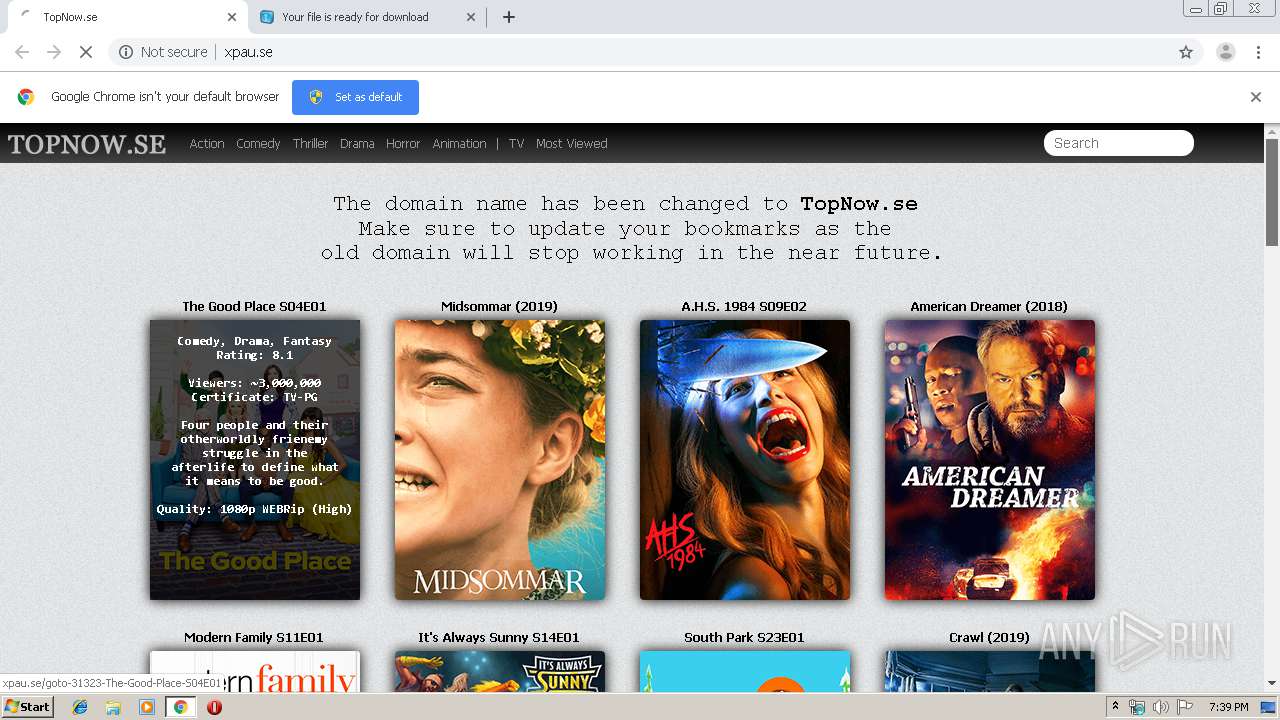Select the Chrome taskbar button
This screenshot has width=1280, height=720.
[181, 707]
